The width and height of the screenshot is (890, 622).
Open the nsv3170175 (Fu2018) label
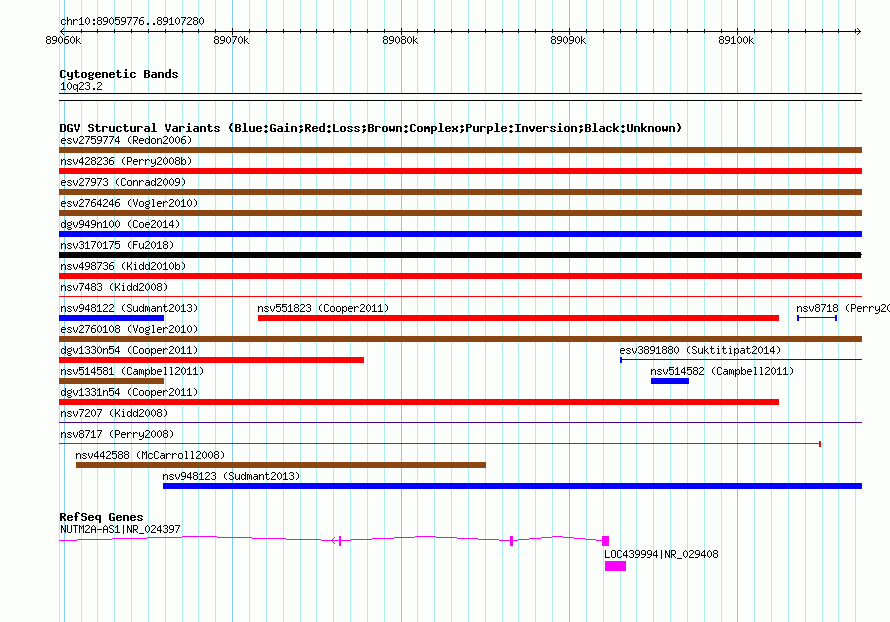click(x=117, y=245)
